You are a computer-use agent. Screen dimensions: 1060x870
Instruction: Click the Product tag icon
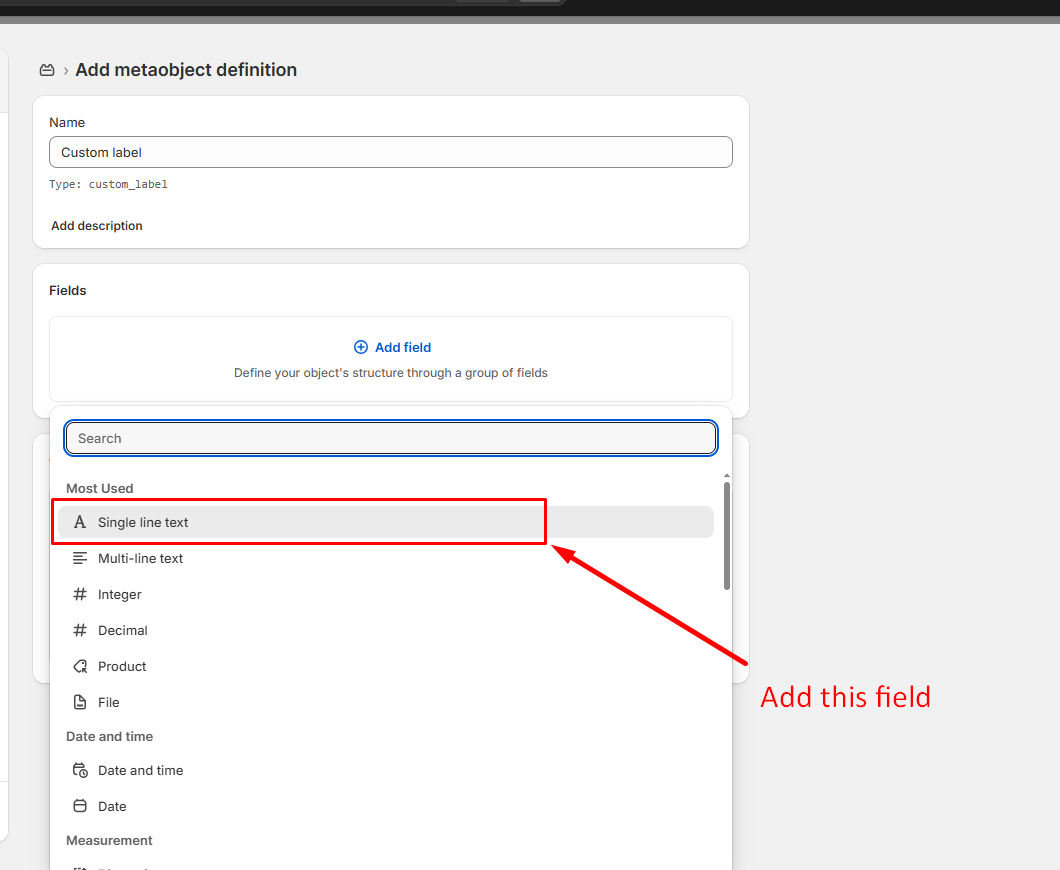click(x=80, y=666)
